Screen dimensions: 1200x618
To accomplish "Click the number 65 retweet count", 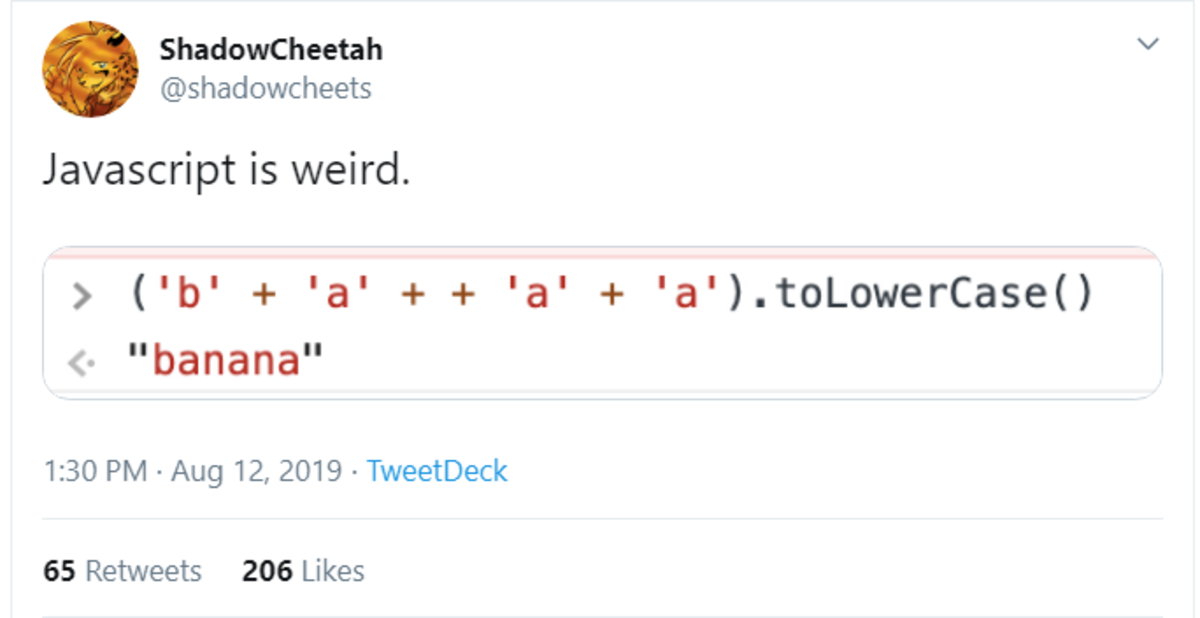I will click(x=60, y=571).
